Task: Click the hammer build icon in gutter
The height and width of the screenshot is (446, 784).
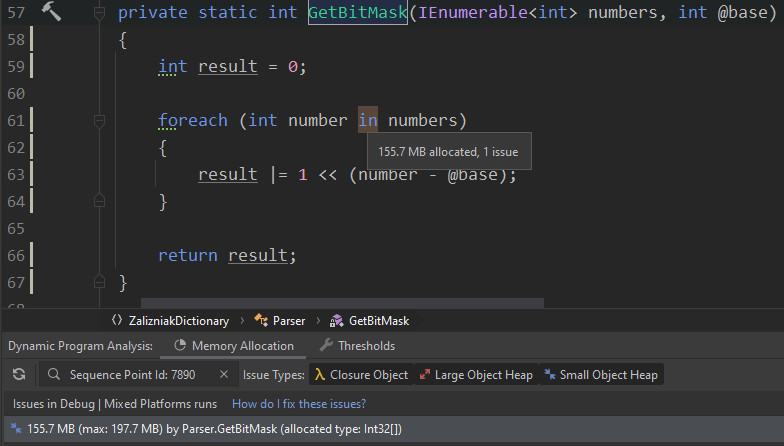Action: [51, 12]
